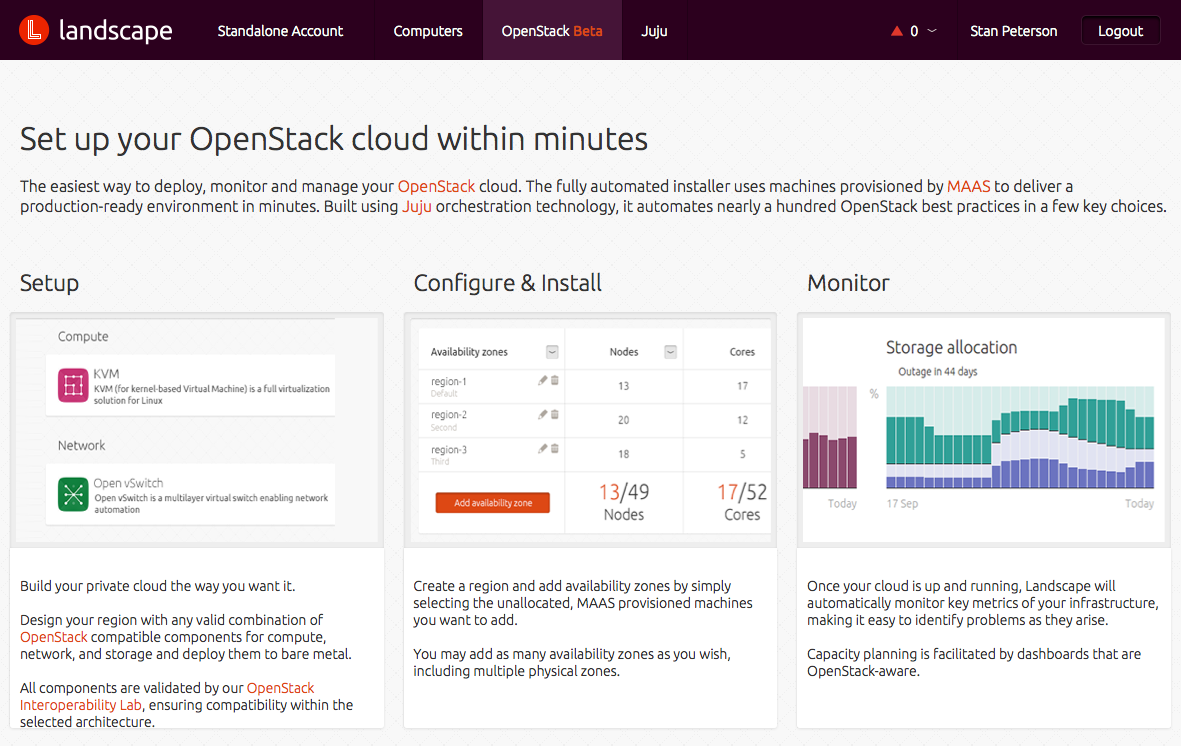Click the Landscape logo icon

34,31
